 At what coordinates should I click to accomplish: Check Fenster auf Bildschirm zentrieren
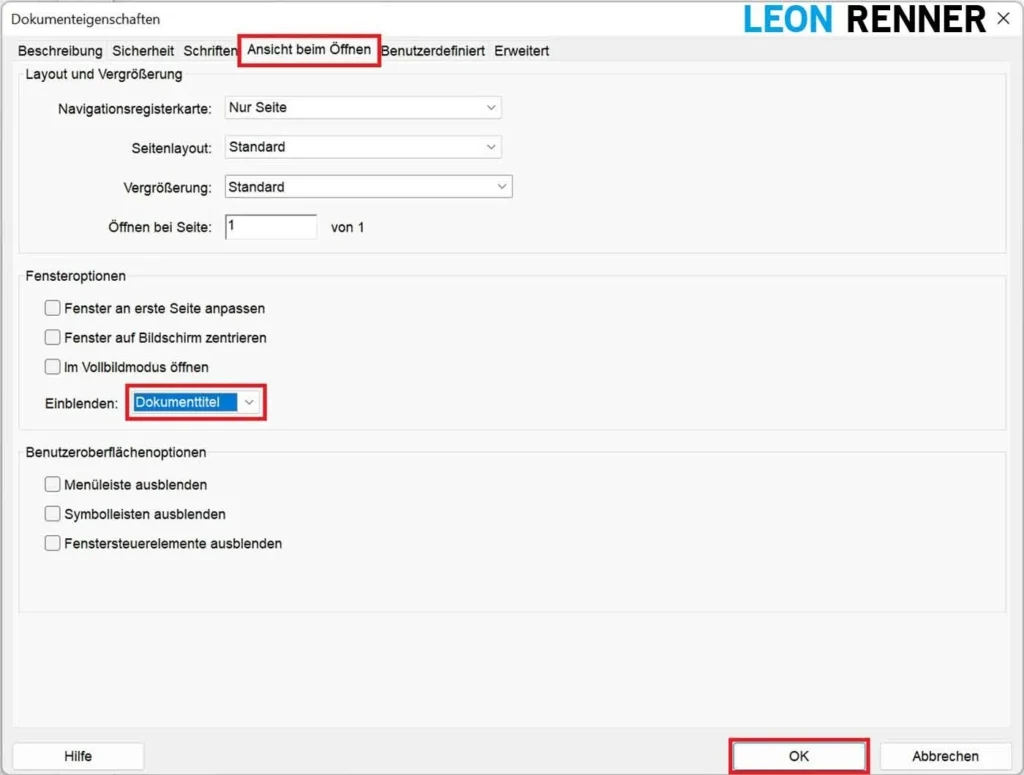(x=53, y=338)
